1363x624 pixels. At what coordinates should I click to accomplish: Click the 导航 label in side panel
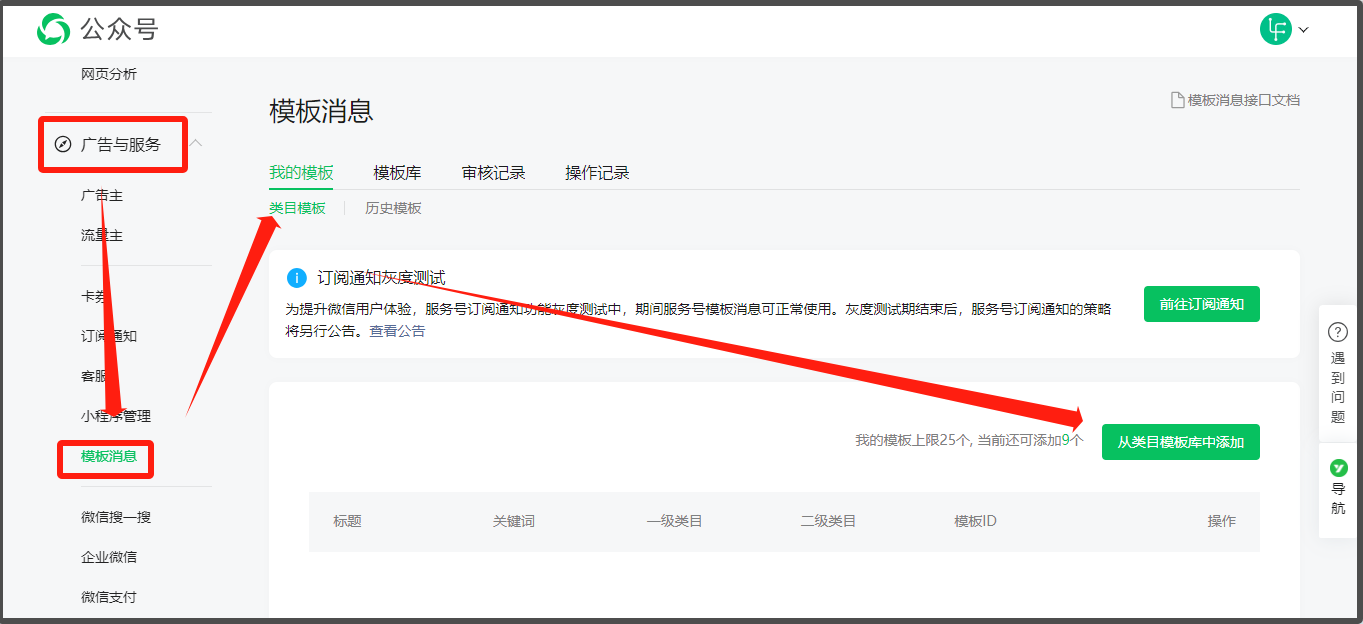click(x=1338, y=498)
